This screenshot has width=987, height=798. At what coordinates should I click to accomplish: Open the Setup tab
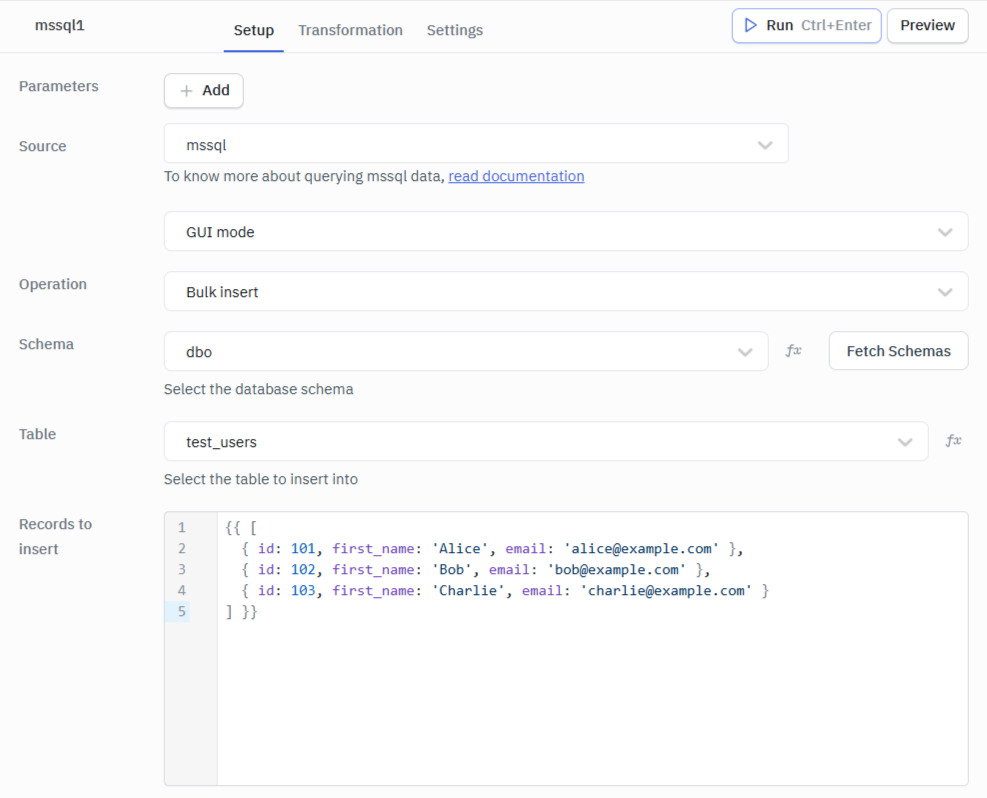[x=254, y=30]
